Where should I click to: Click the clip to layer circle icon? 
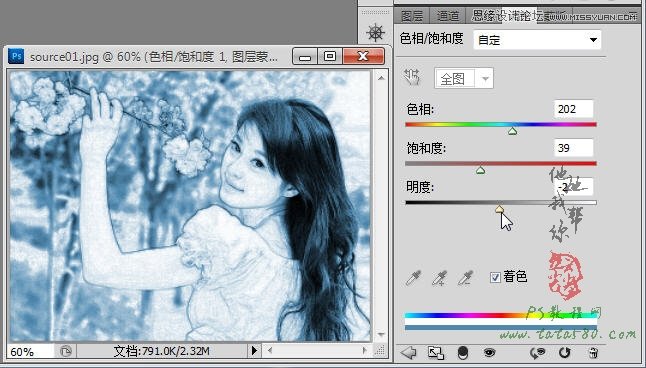pos(463,353)
